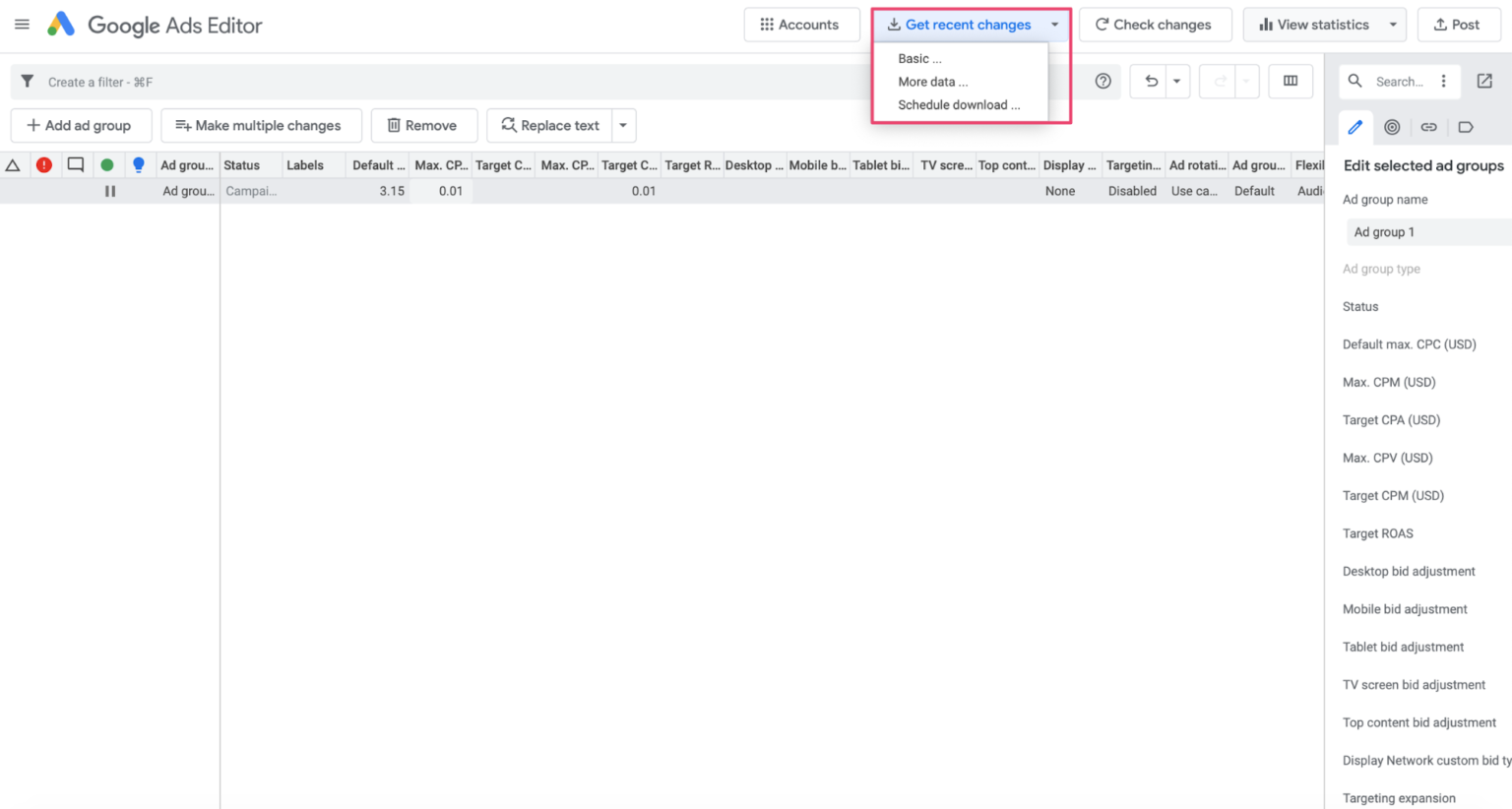Expand the Replace text dropdown arrow
Image resolution: width=1512 pixels, height=809 pixels.
pos(622,125)
